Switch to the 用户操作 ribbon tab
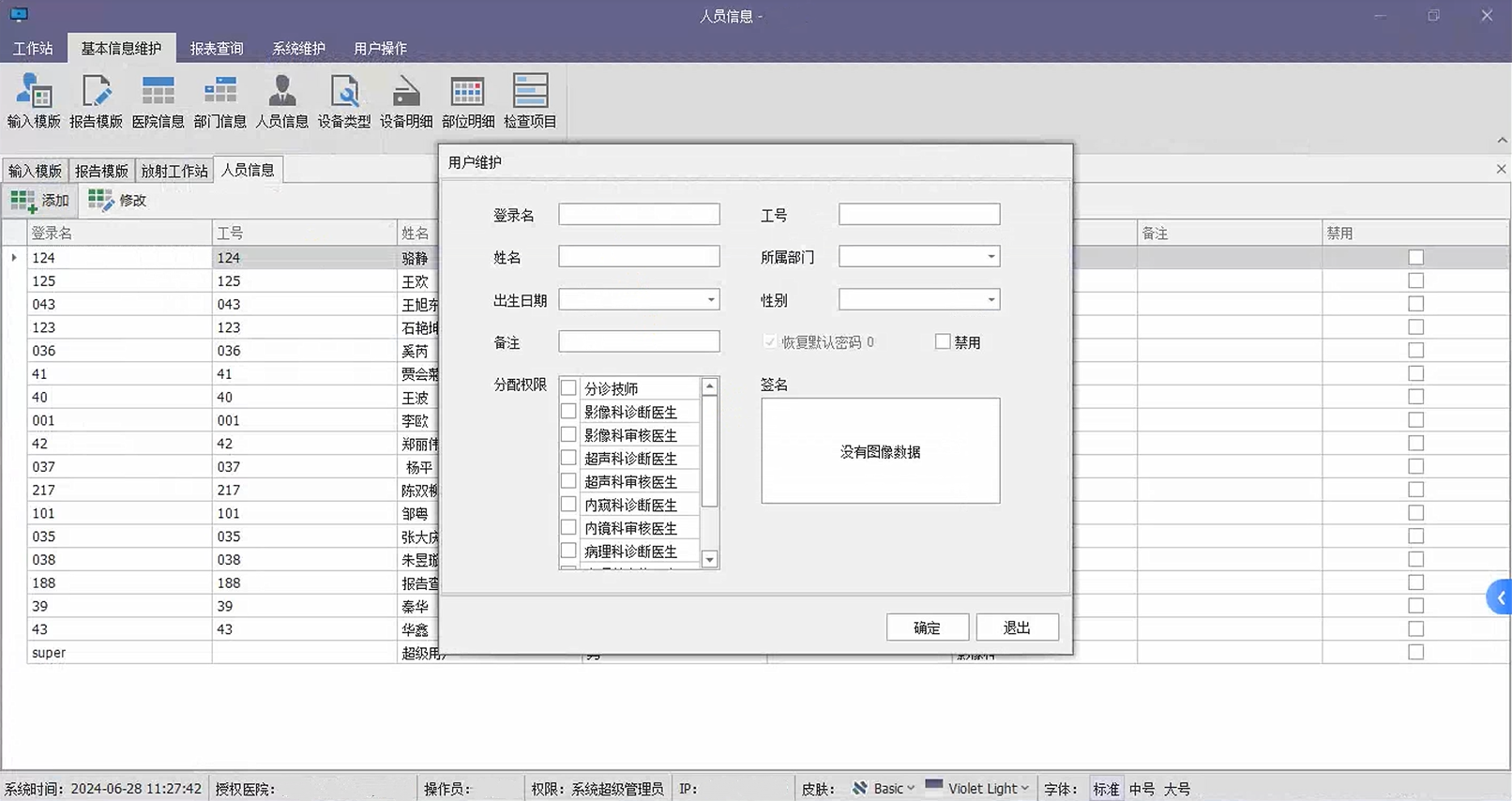This screenshot has width=1512, height=801. (x=380, y=48)
